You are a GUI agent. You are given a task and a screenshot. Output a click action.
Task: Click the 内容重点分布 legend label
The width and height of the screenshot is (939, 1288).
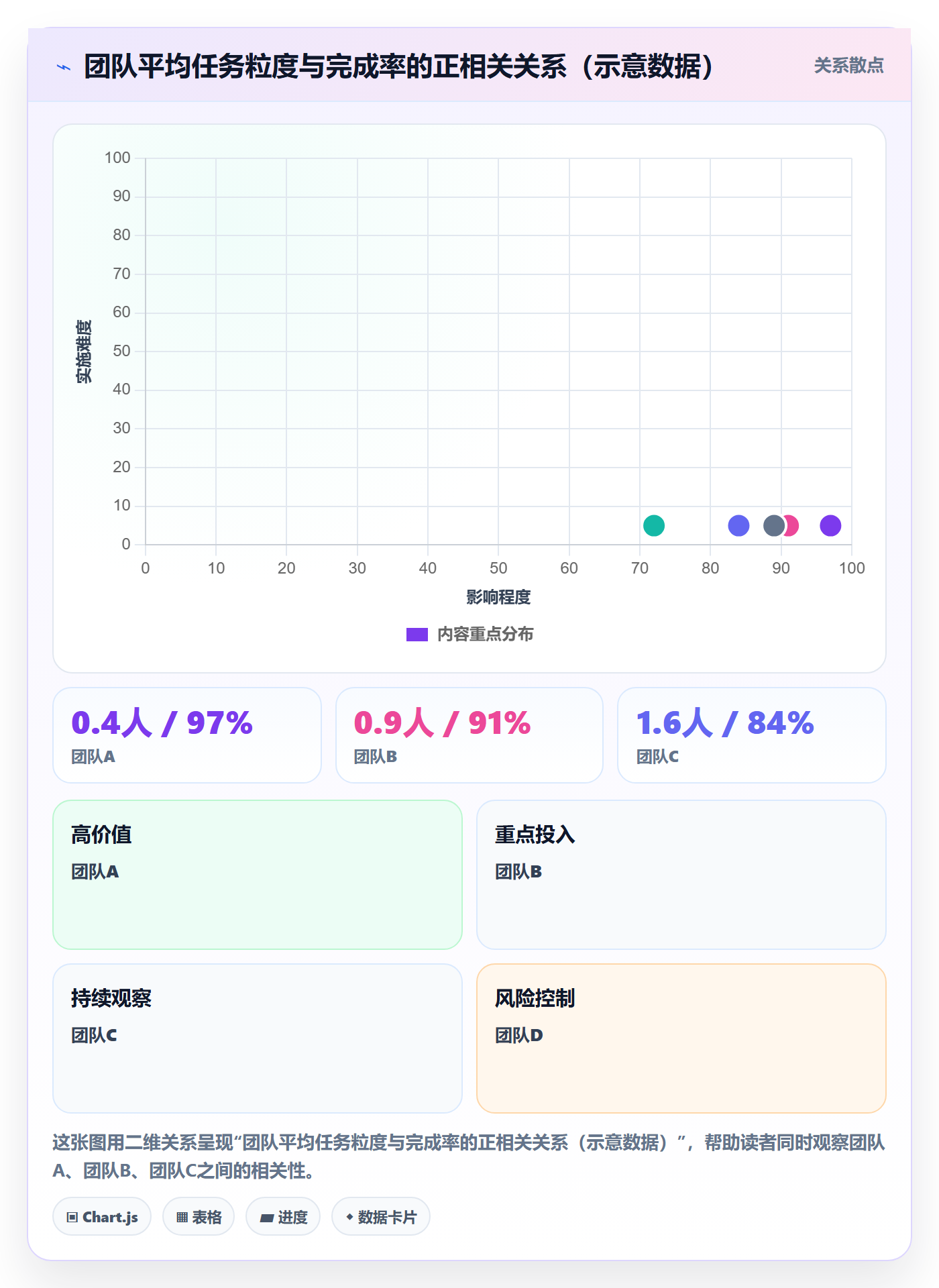[485, 635]
